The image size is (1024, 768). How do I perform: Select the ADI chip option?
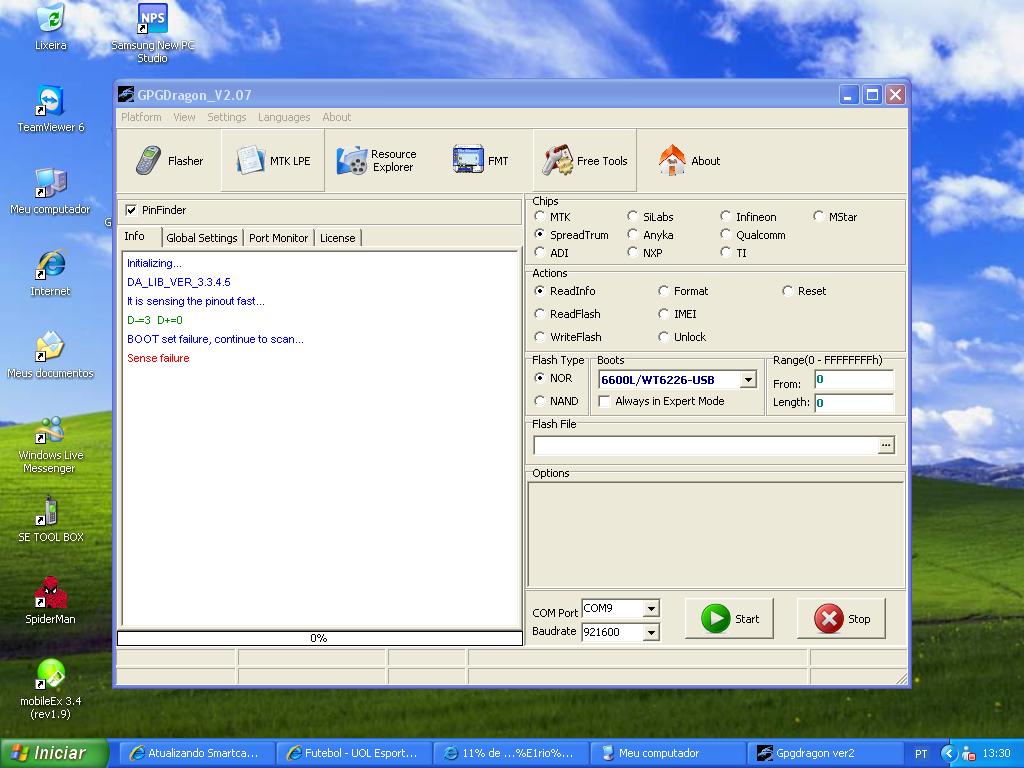click(539, 252)
